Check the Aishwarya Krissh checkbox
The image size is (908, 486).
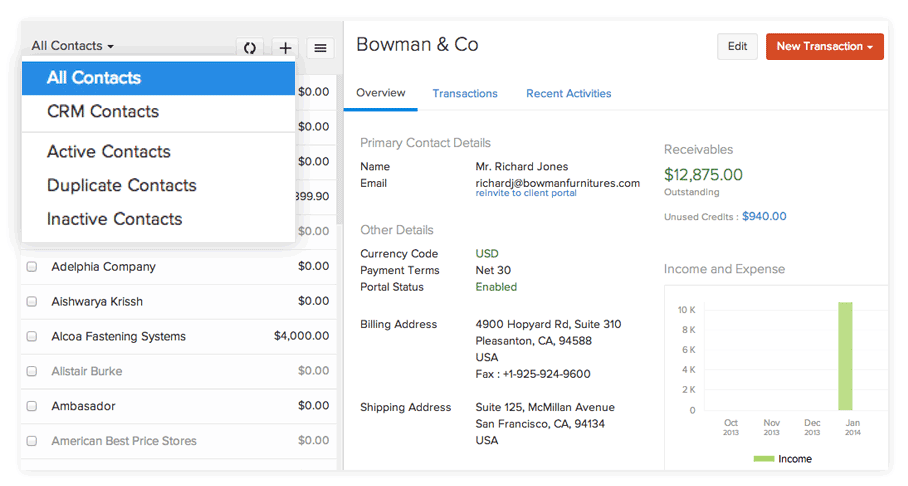click(32, 302)
